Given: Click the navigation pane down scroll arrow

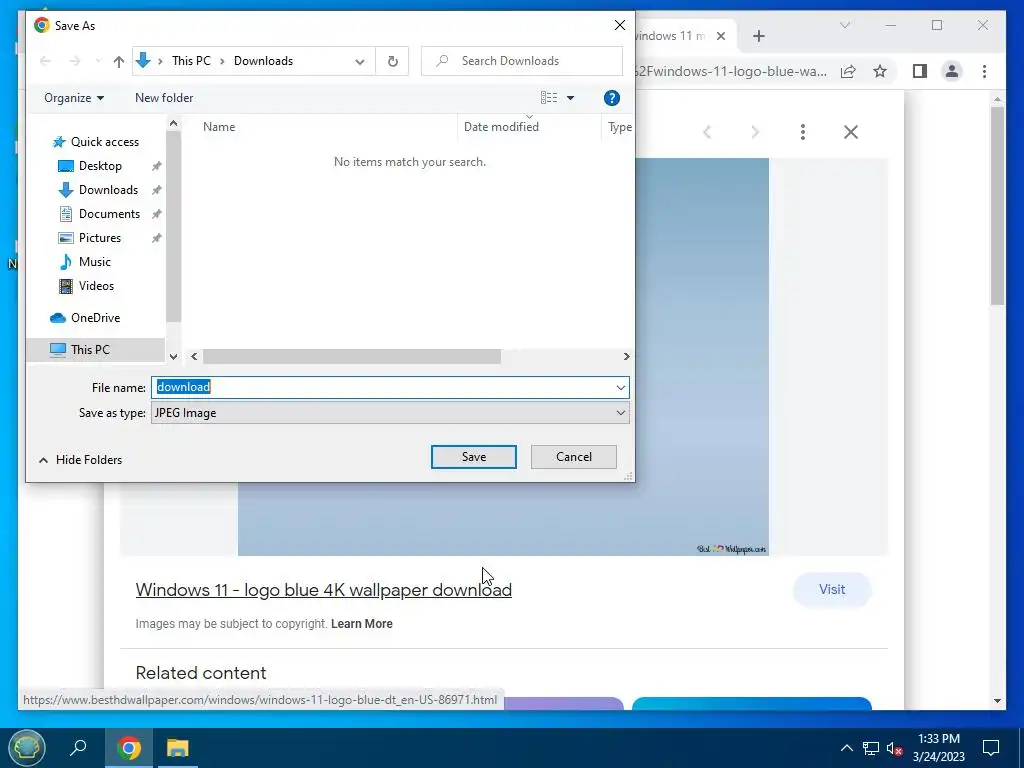Looking at the screenshot, I should tap(173, 357).
